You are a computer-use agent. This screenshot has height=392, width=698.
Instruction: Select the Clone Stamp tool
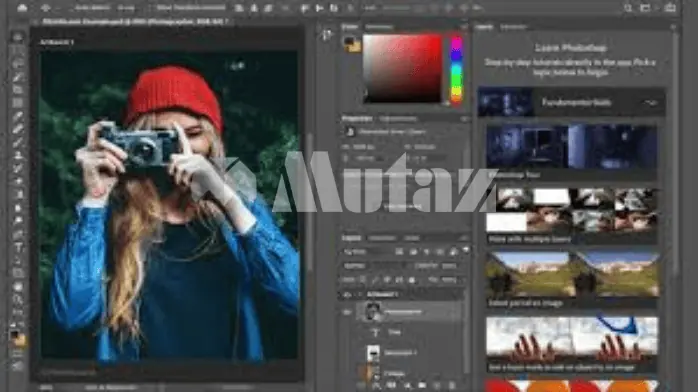coord(18,155)
